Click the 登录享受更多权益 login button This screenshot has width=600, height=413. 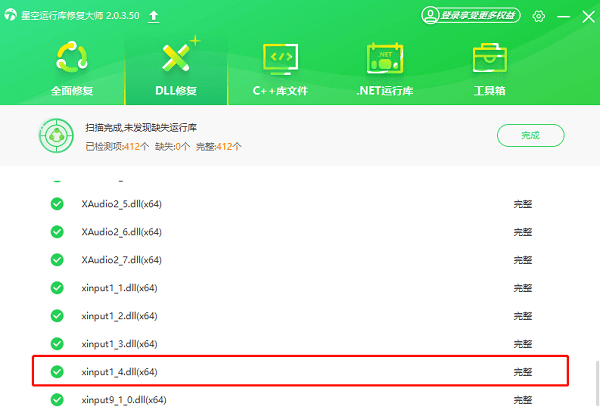471,15
